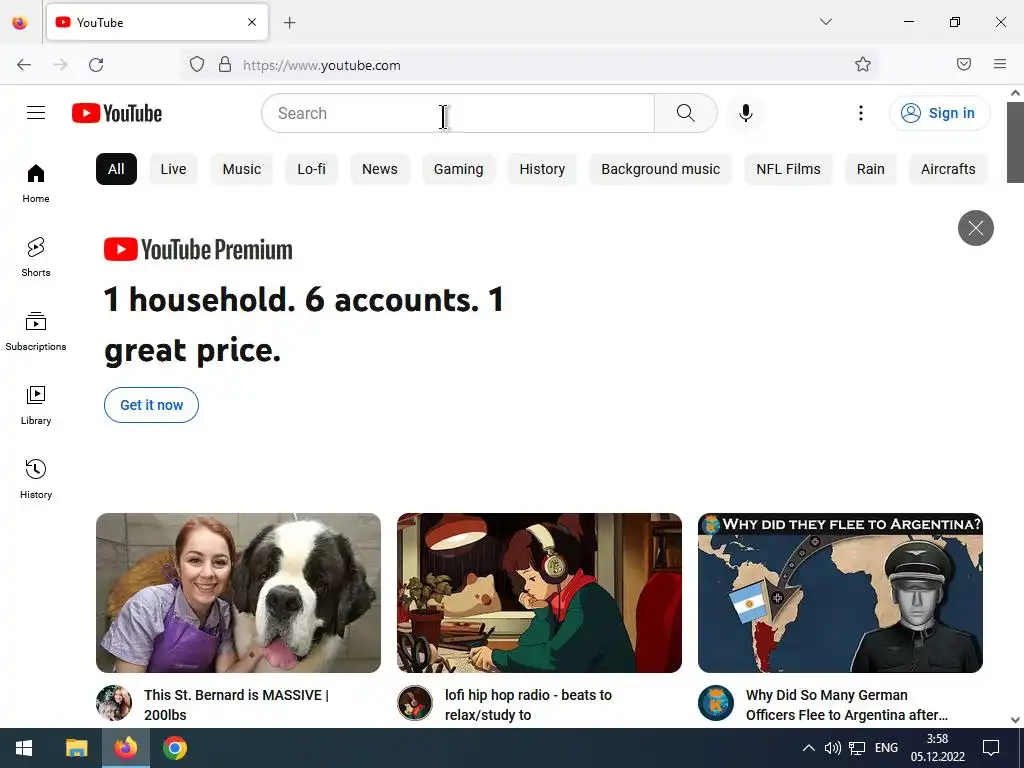Go to Home in sidebar
Screen dimensions: 1024x768
36,184
